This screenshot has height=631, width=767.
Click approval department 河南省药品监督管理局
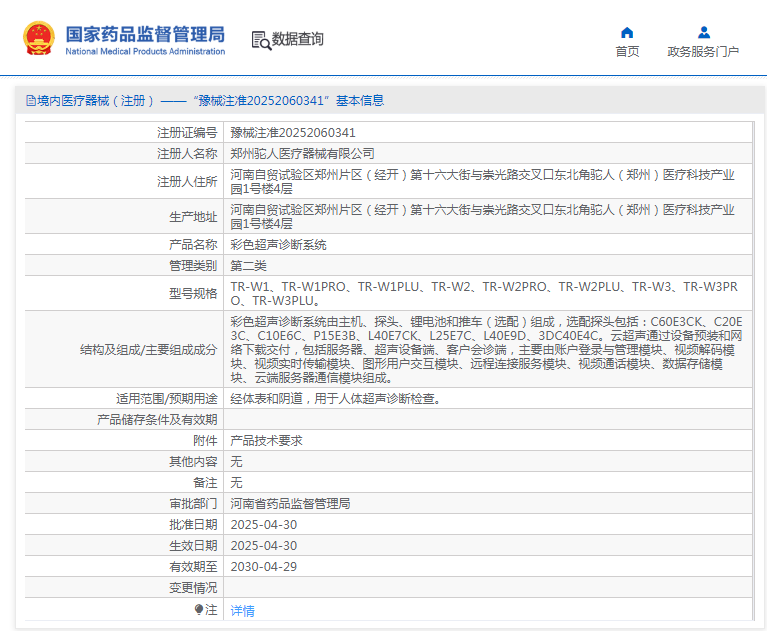click(290, 503)
